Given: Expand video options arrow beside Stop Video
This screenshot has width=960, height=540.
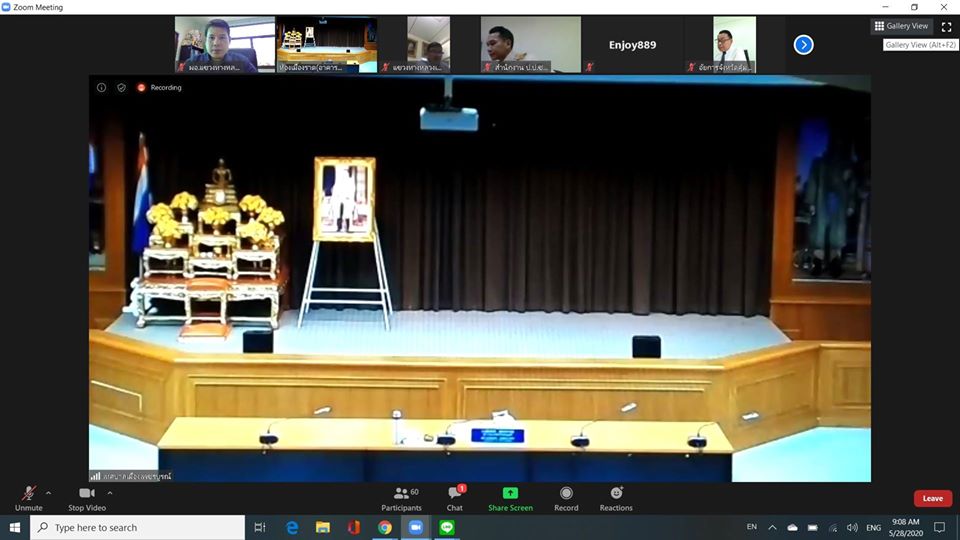Looking at the screenshot, I should [110, 493].
